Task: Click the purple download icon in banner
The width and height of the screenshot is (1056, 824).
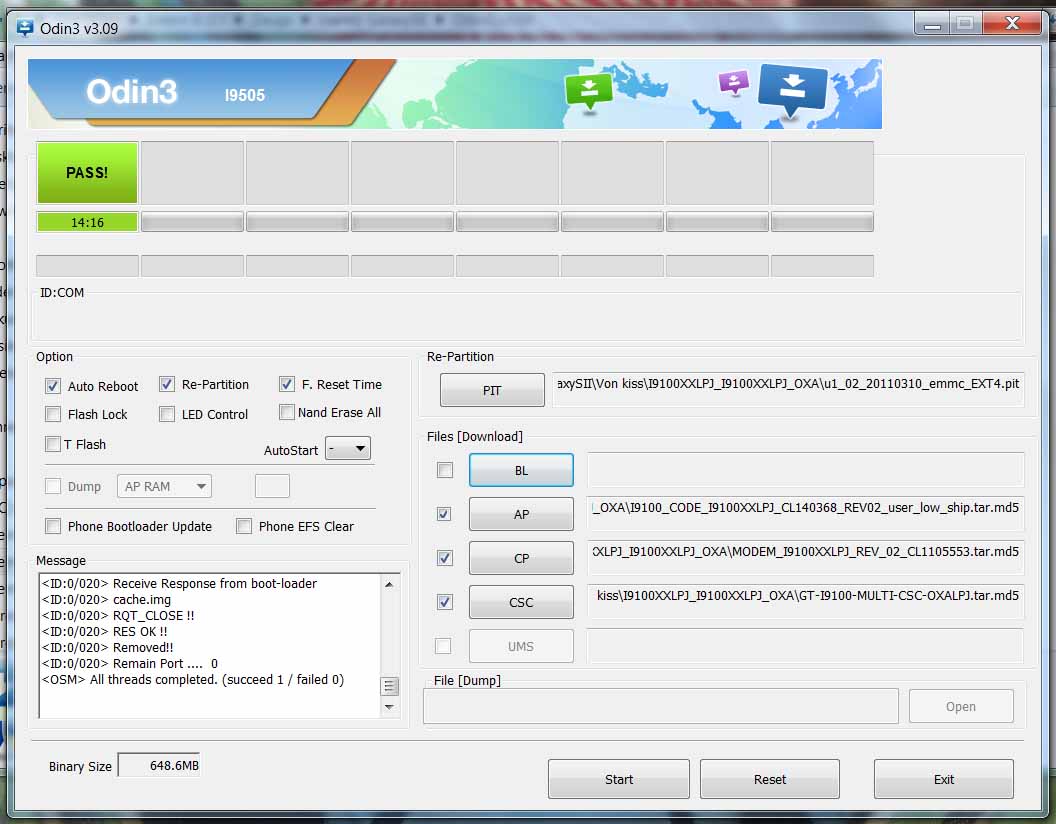Action: (734, 82)
